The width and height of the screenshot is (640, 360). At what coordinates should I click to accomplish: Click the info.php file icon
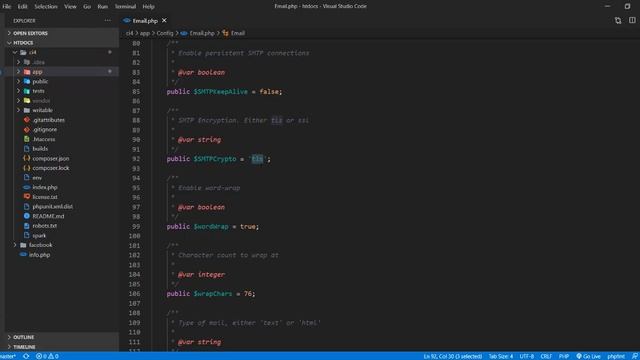pos(23,255)
